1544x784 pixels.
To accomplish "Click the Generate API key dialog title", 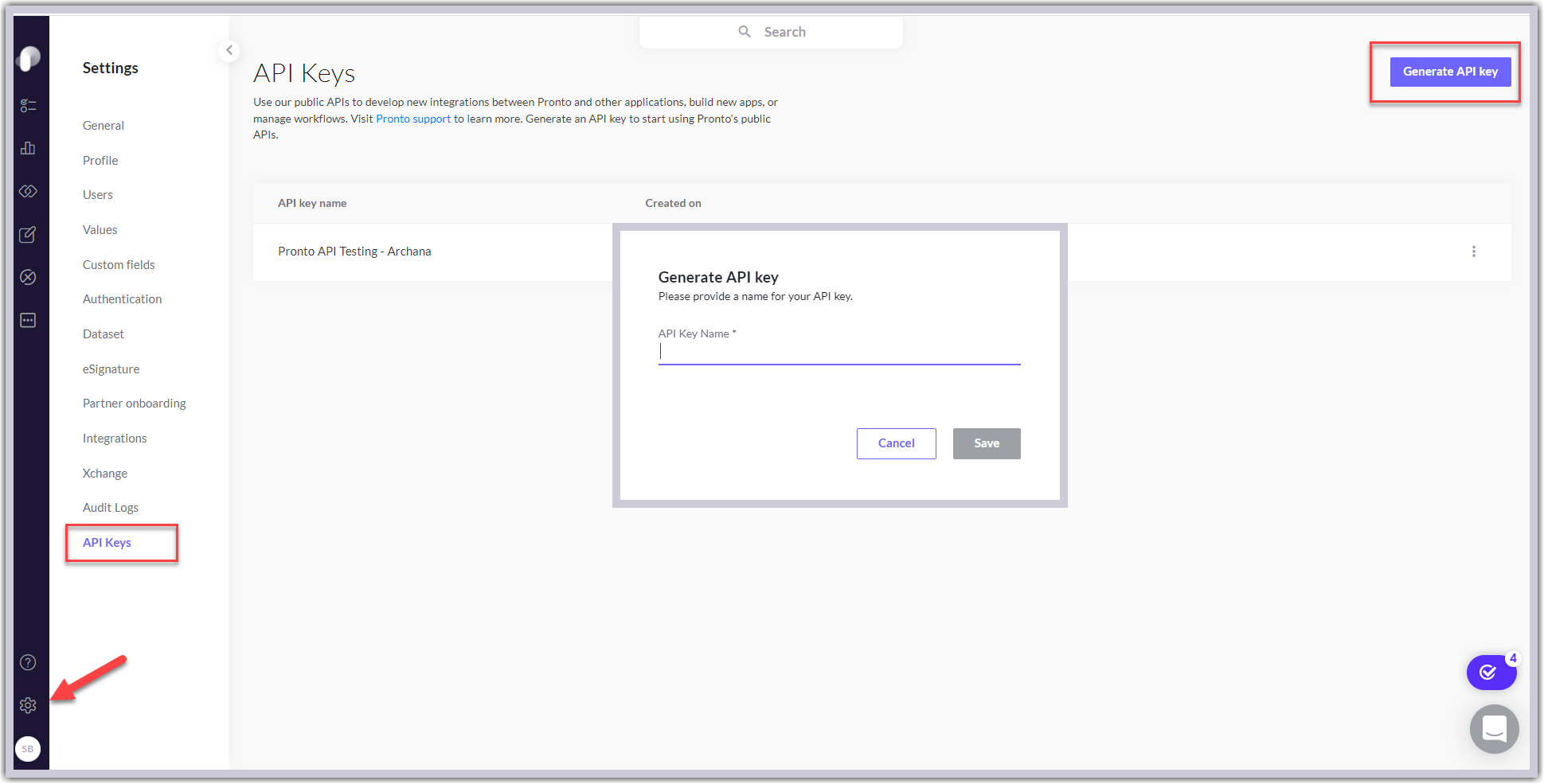I will click(718, 277).
